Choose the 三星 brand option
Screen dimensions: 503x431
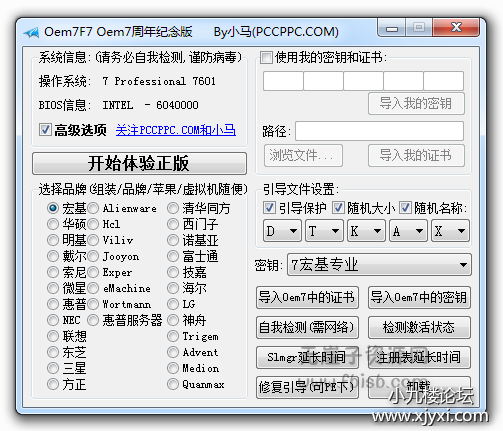point(53,368)
